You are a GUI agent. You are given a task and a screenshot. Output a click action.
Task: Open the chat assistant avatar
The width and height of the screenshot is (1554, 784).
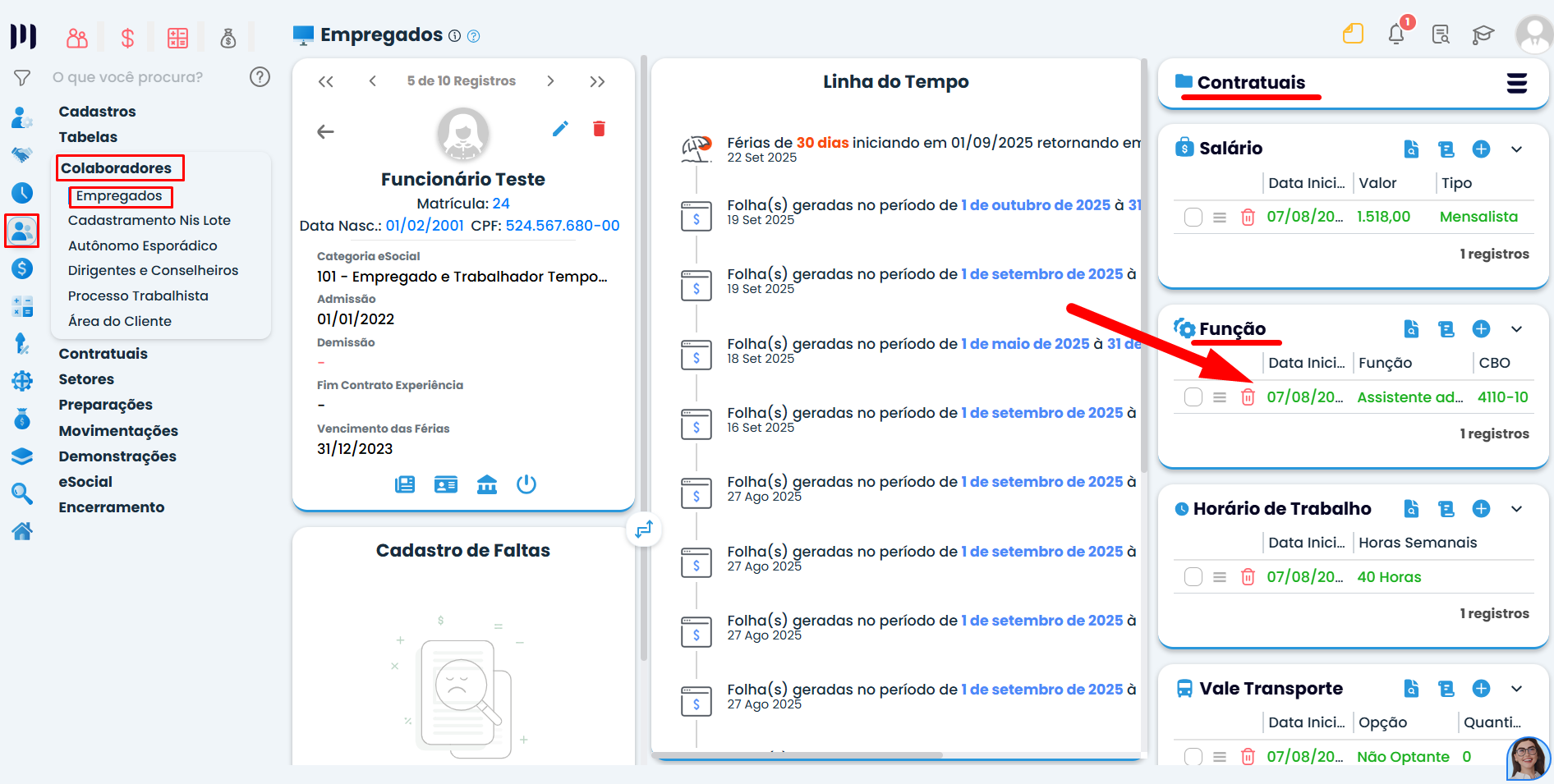pos(1528,758)
